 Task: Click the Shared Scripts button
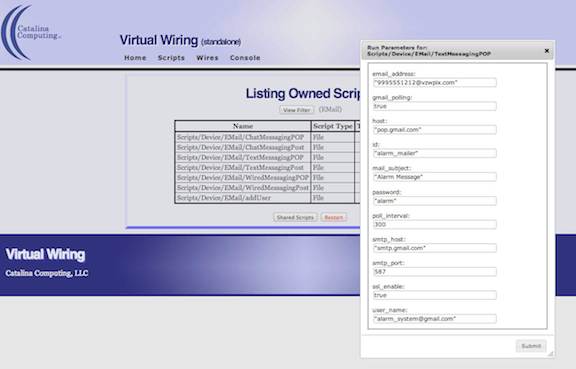(x=295, y=217)
